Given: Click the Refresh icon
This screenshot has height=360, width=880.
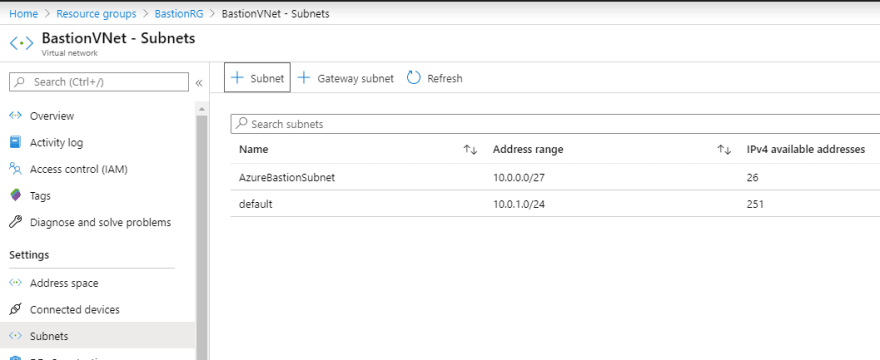Looking at the screenshot, I should click(414, 78).
